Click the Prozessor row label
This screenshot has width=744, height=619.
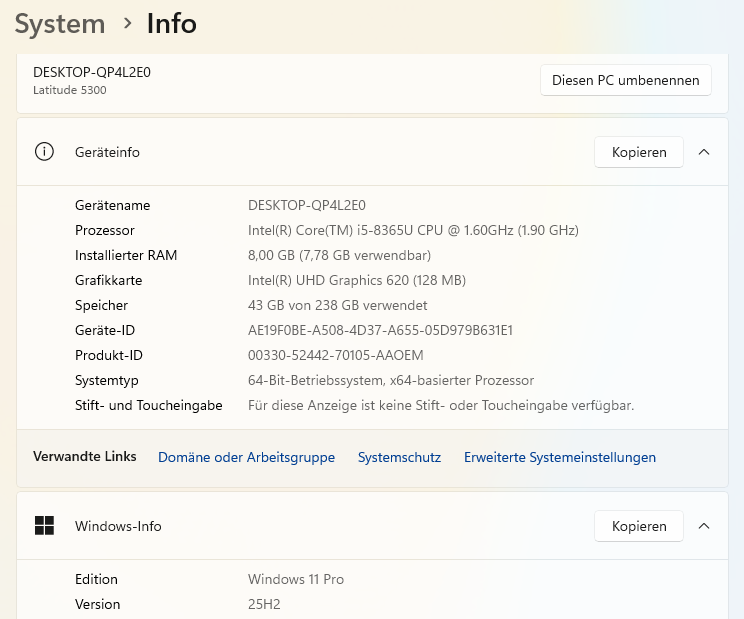(105, 230)
